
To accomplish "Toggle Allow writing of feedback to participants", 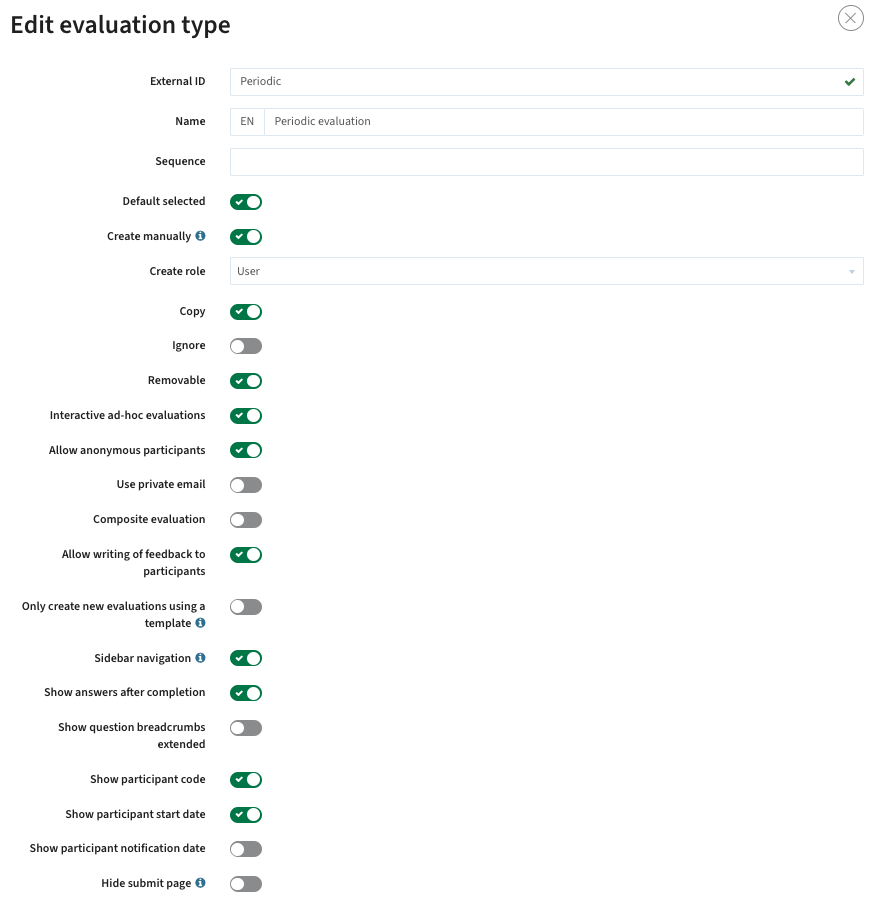I will (246, 555).
